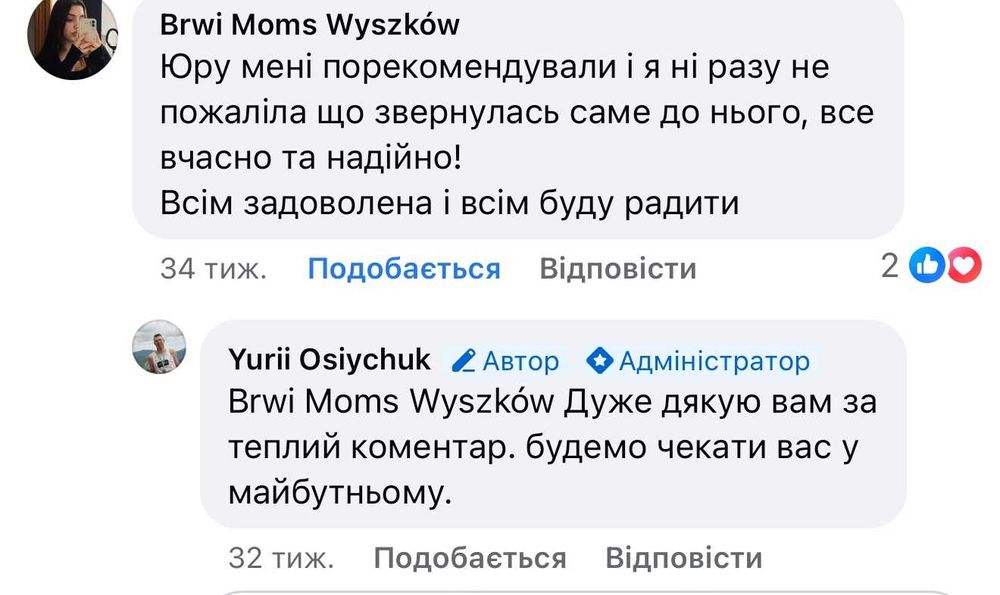1000x595 pixels.
Task: Open the 34 тиж. timestamp link
Action: [x=213, y=269]
